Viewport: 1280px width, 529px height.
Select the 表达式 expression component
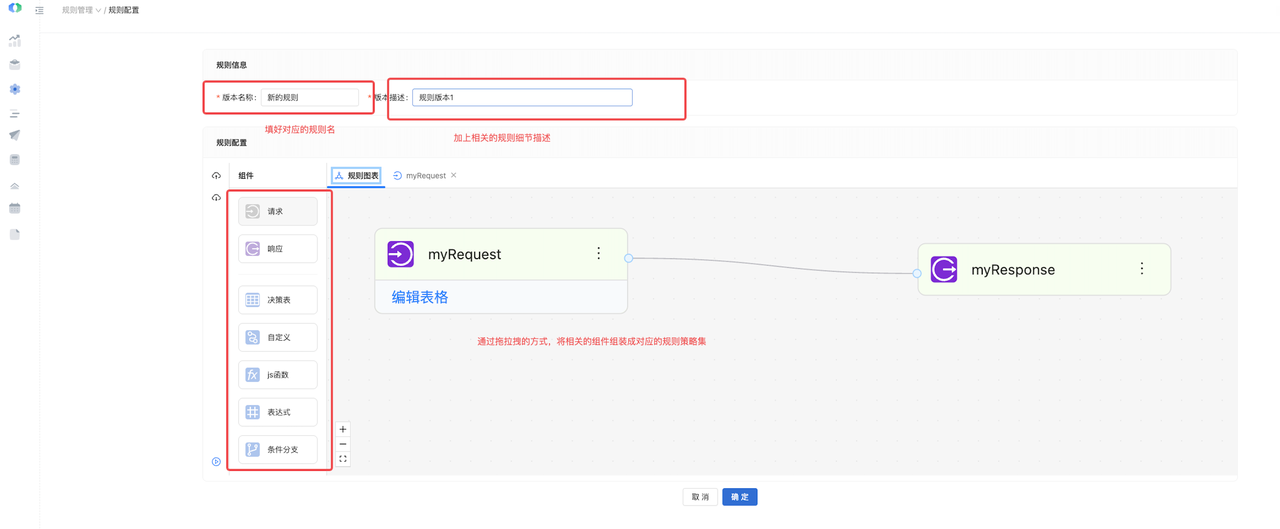tap(278, 412)
